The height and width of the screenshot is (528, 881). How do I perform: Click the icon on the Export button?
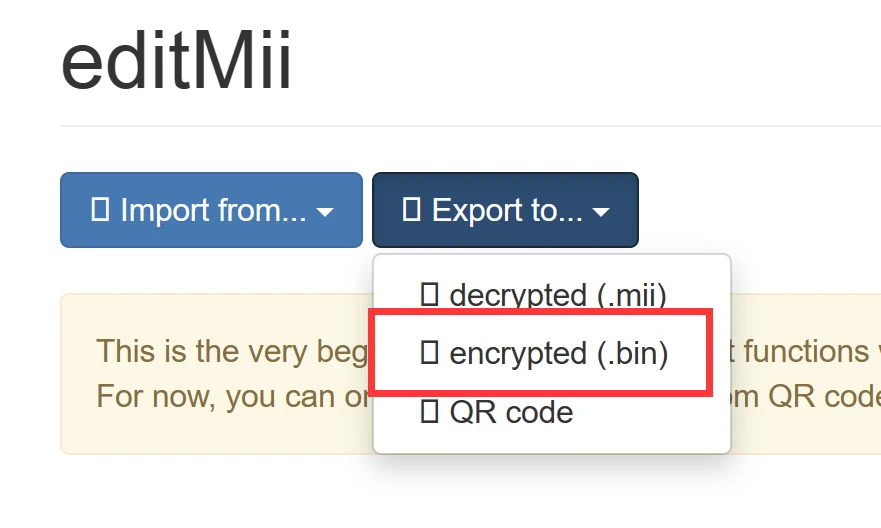point(411,210)
